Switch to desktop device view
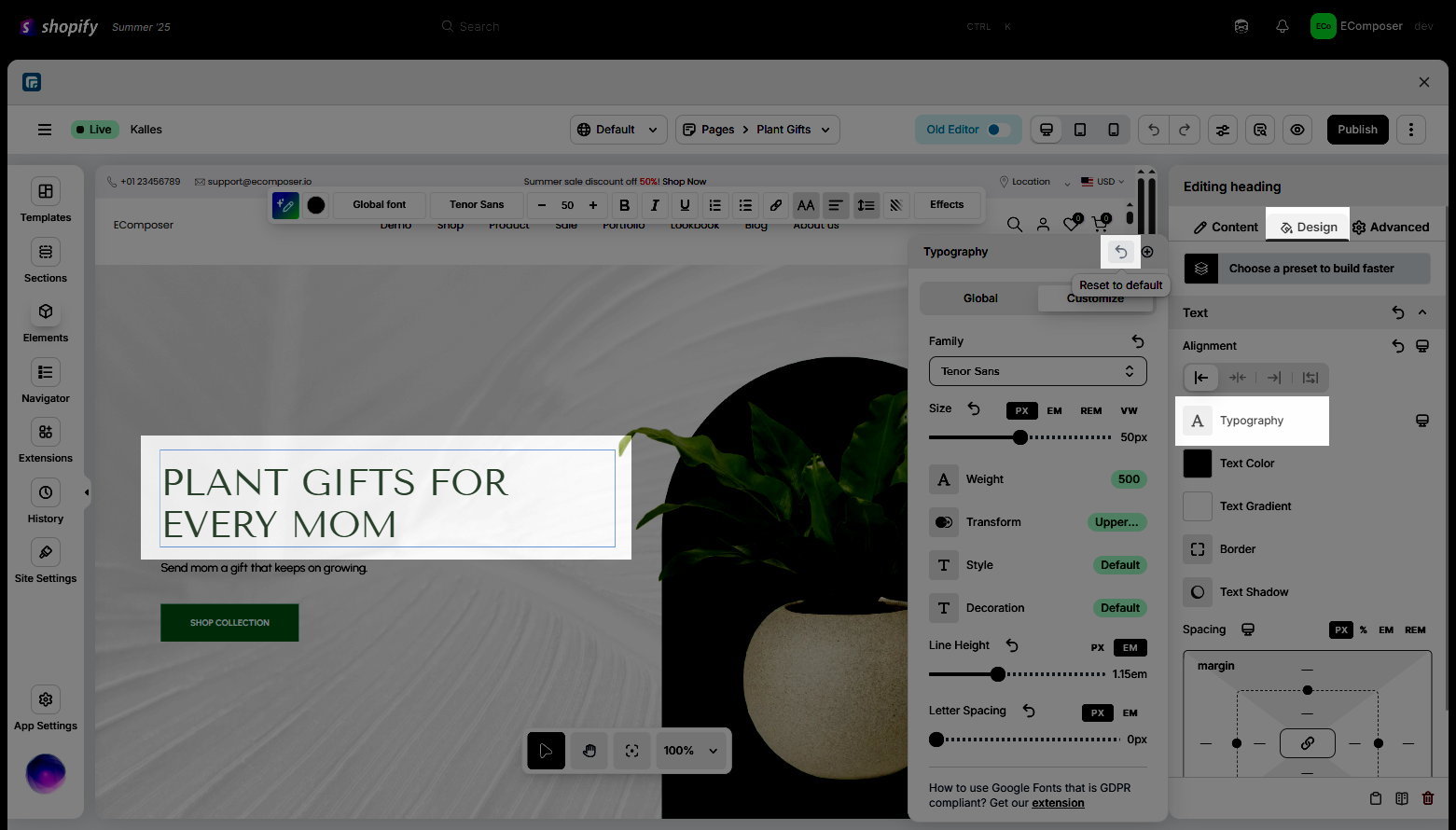 pos(1047,130)
